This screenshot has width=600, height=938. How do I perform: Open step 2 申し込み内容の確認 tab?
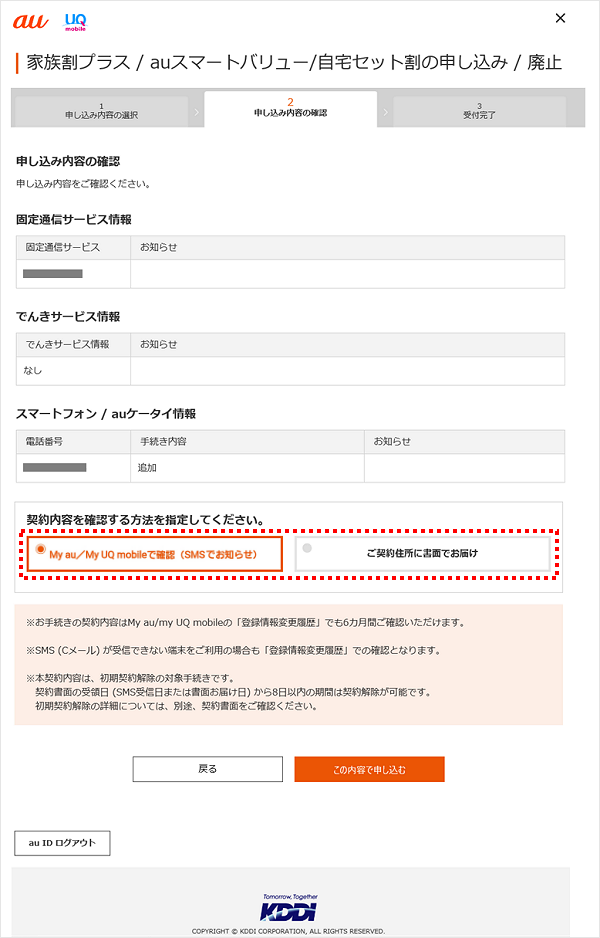coord(291,109)
